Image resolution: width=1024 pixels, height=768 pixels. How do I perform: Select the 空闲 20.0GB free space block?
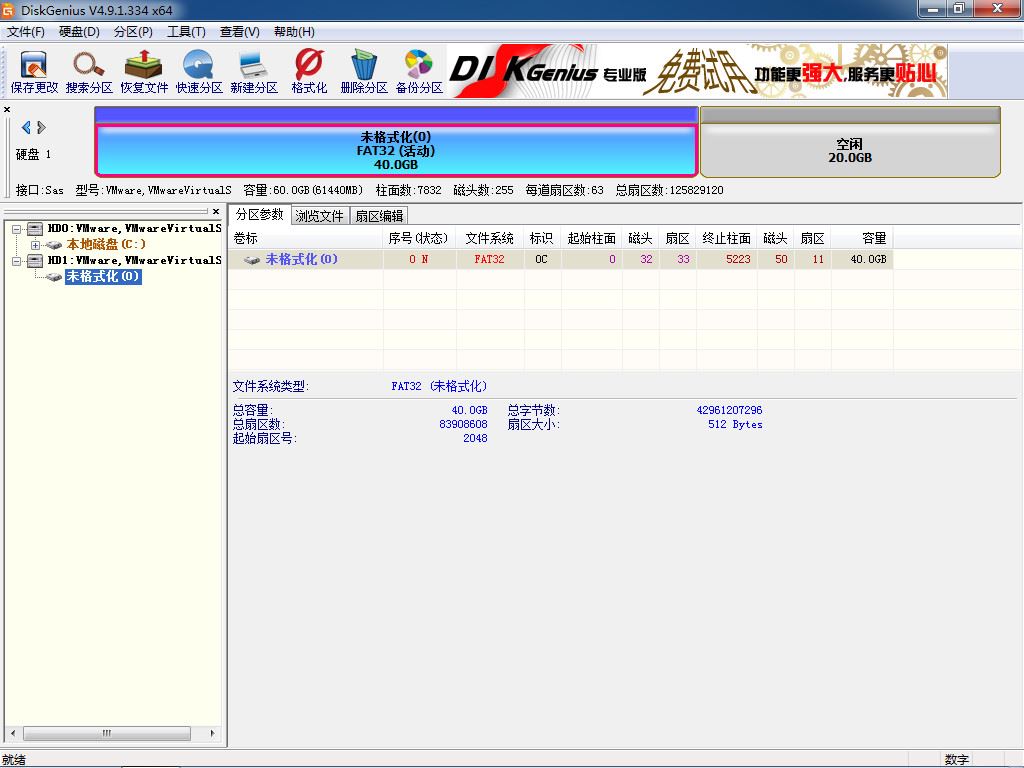tap(850, 150)
